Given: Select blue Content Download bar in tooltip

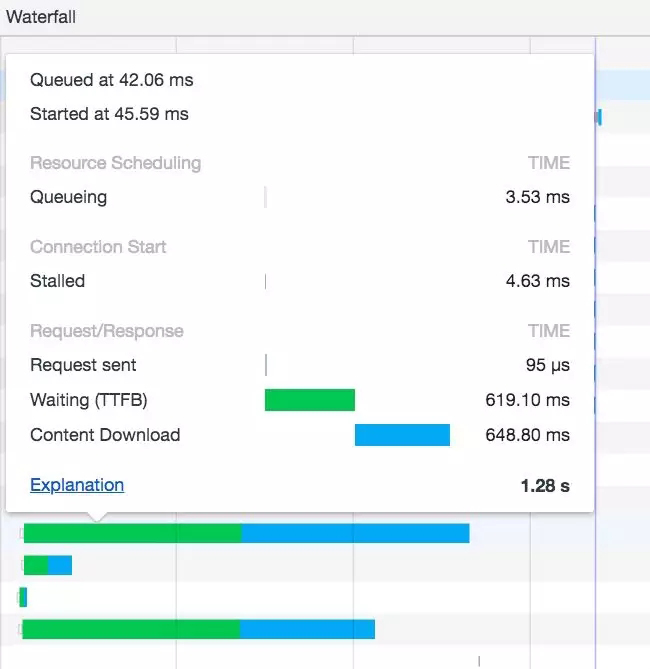Looking at the screenshot, I should click(x=402, y=435).
